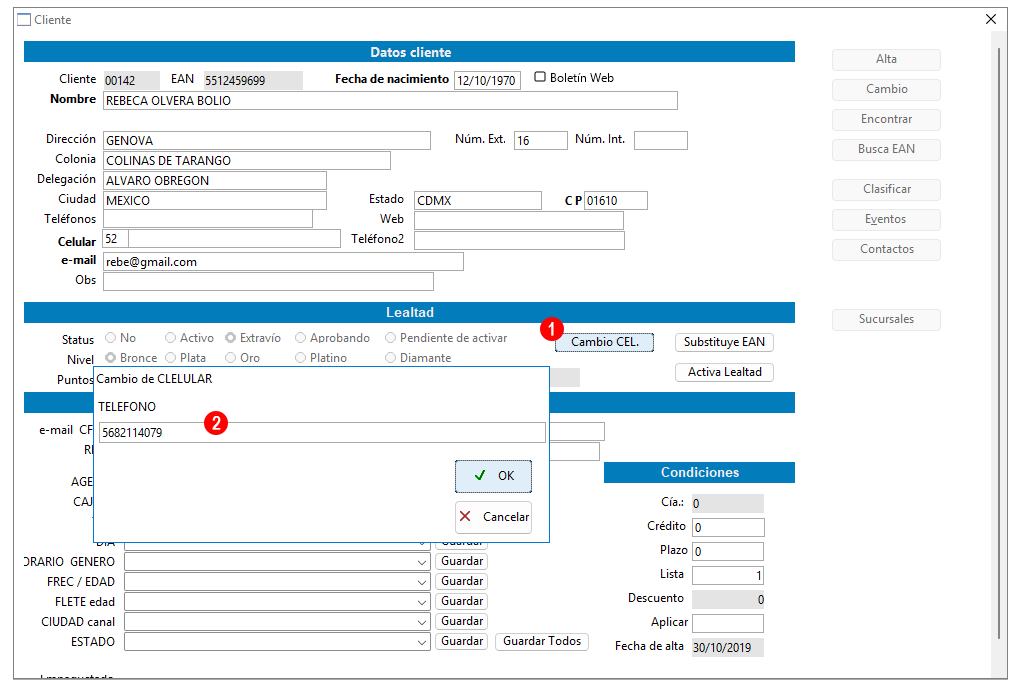Select the Activo status radio button
Viewport: 1023px width, 698px height.
(170, 338)
